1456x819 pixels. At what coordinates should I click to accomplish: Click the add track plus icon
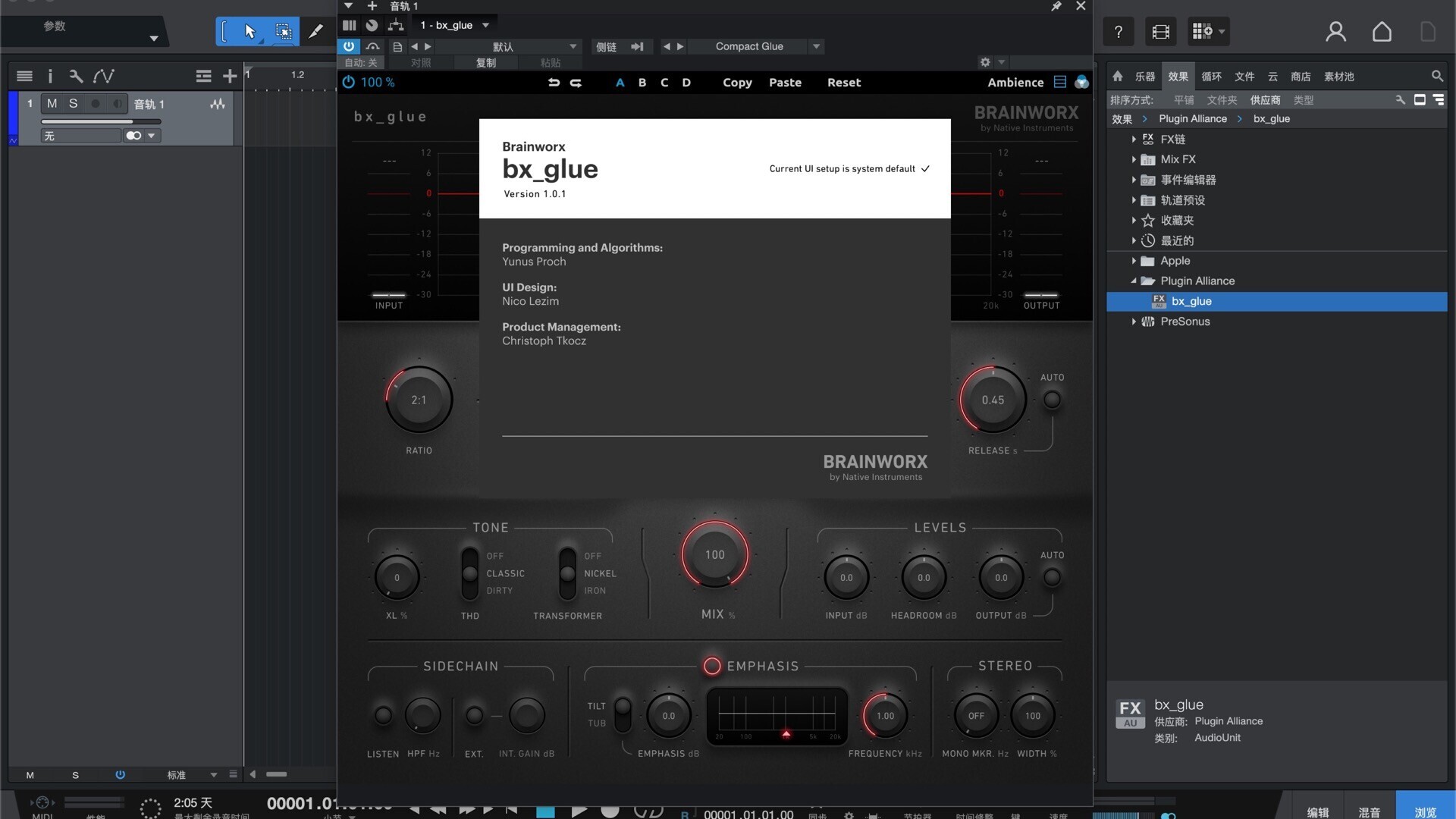(230, 76)
